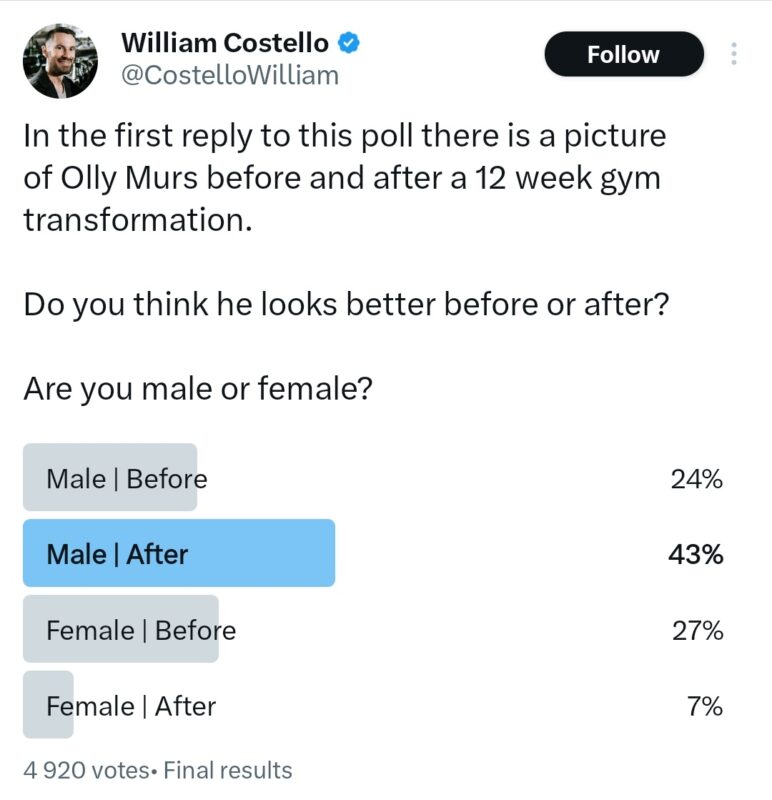Select the 'Female | Before' poll option
772x800 pixels.
[140, 630]
